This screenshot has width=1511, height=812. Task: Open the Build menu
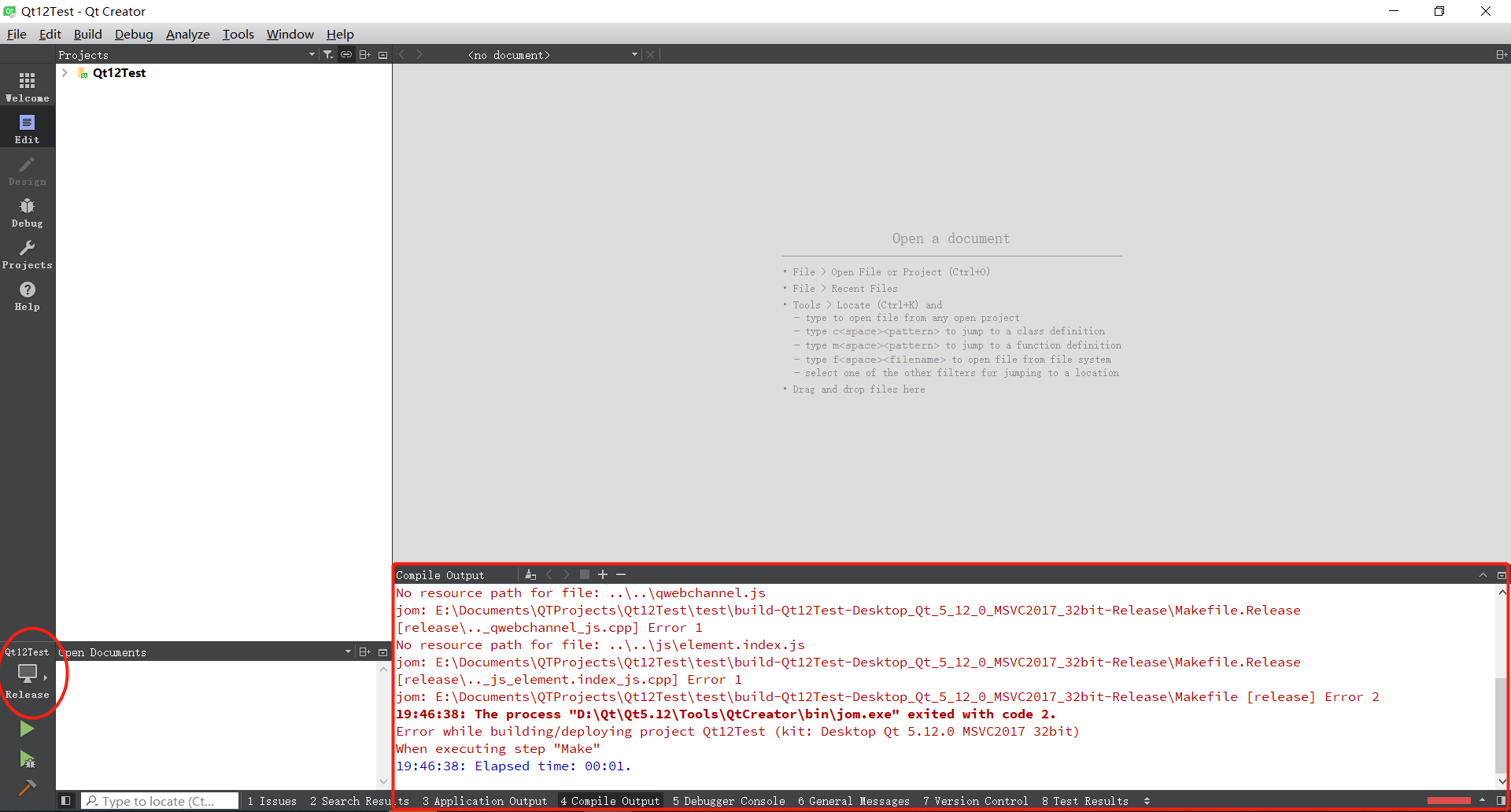click(88, 34)
